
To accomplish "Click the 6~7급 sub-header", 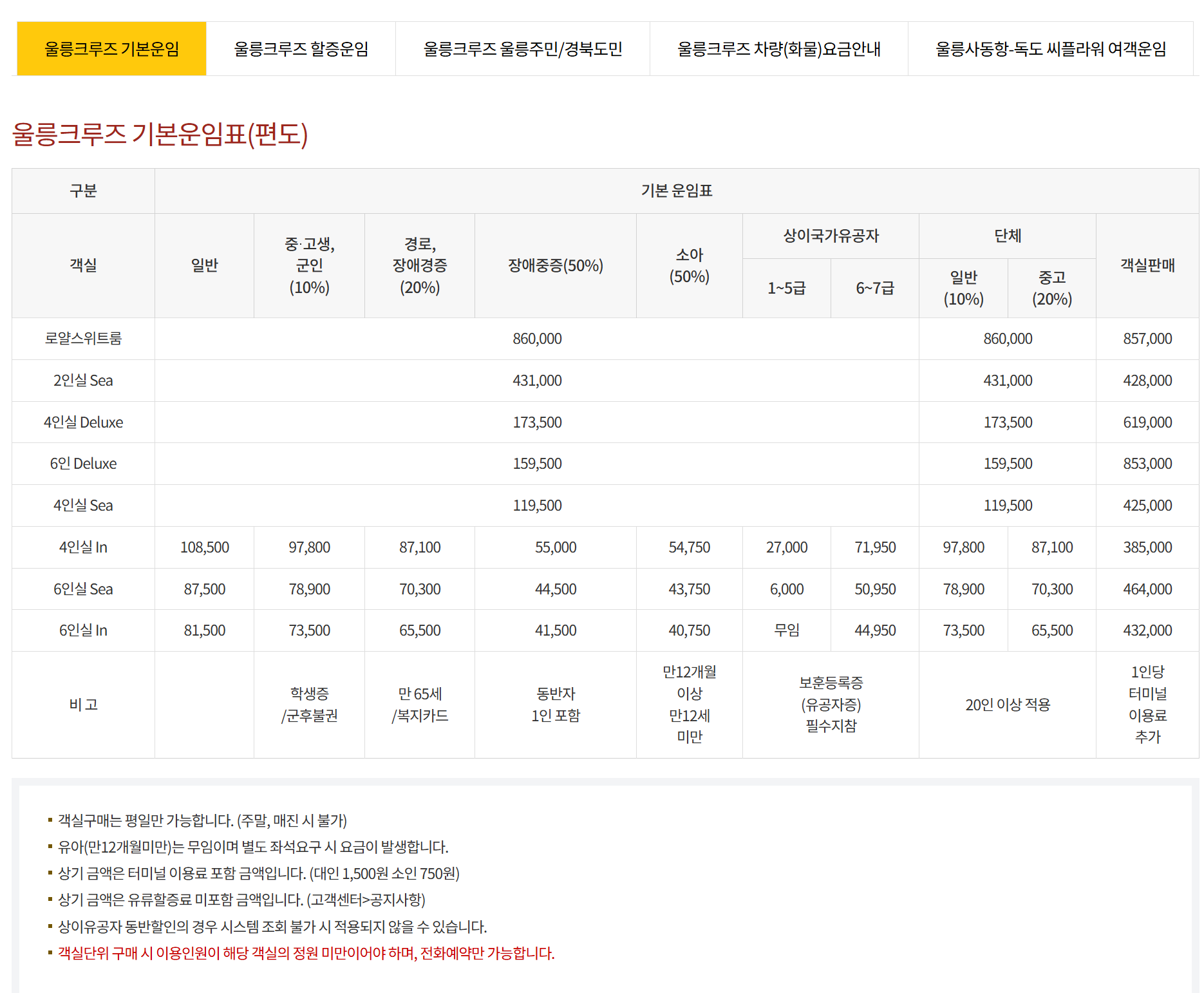I will click(875, 288).
